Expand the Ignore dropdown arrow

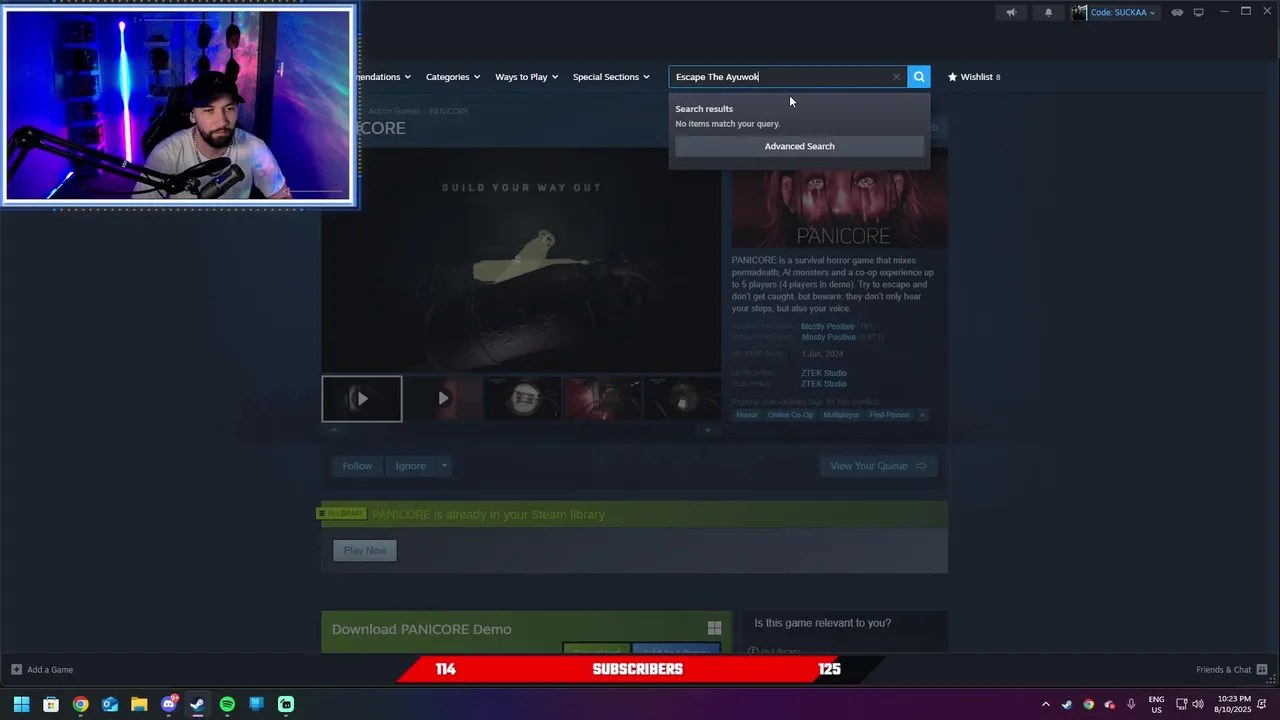(444, 466)
